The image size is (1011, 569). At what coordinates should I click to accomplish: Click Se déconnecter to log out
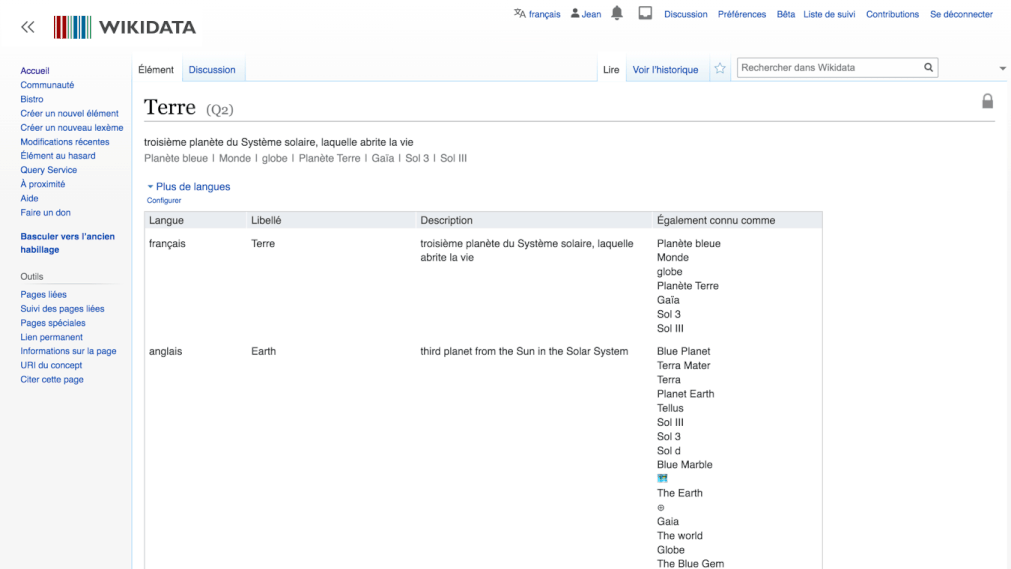pyautogui.click(x=960, y=14)
